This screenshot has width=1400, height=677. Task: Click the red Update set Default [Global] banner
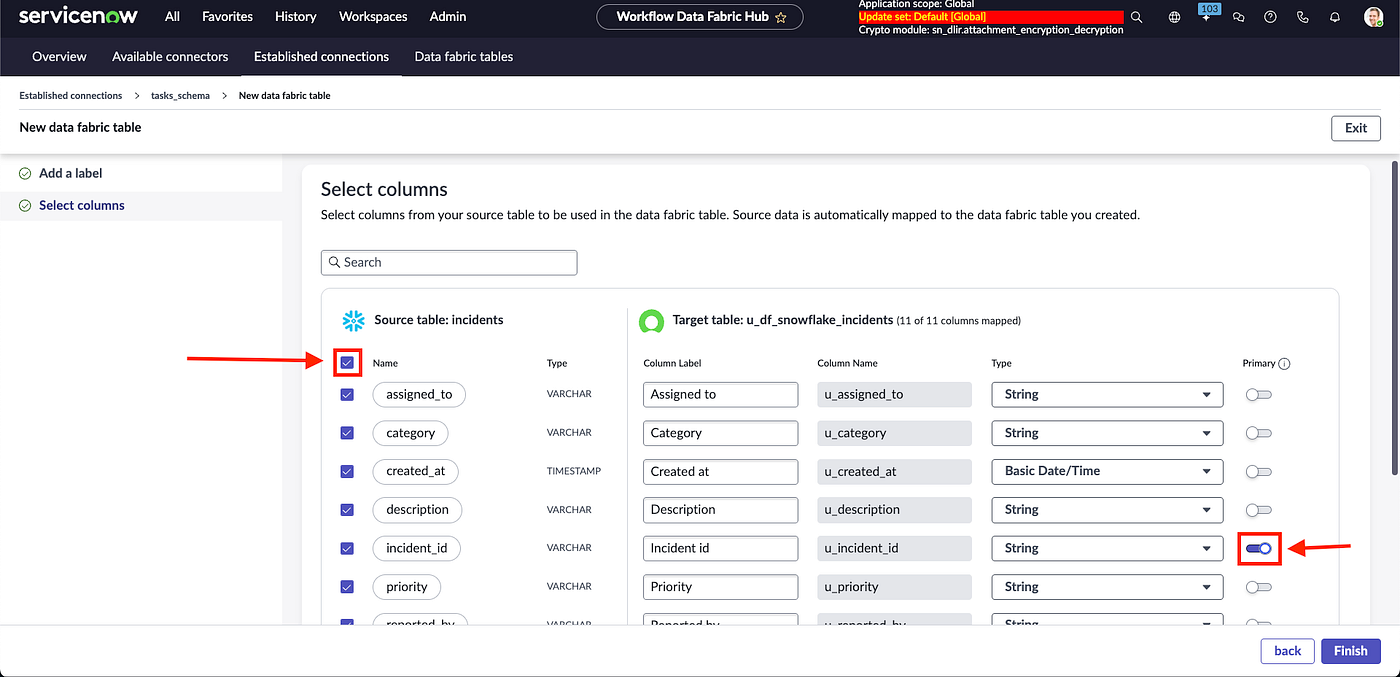click(x=990, y=17)
